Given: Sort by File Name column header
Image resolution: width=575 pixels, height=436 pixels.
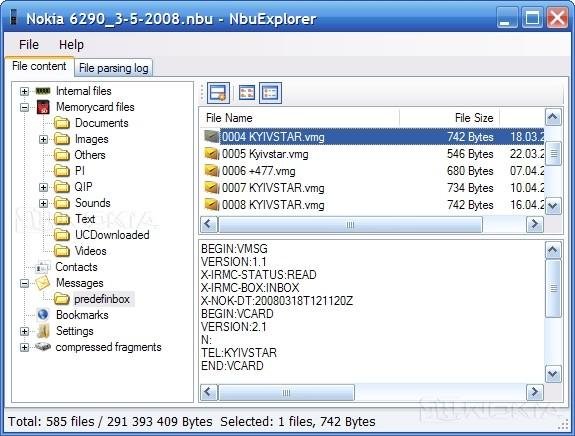Looking at the screenshot, I should tap(300, 118).
